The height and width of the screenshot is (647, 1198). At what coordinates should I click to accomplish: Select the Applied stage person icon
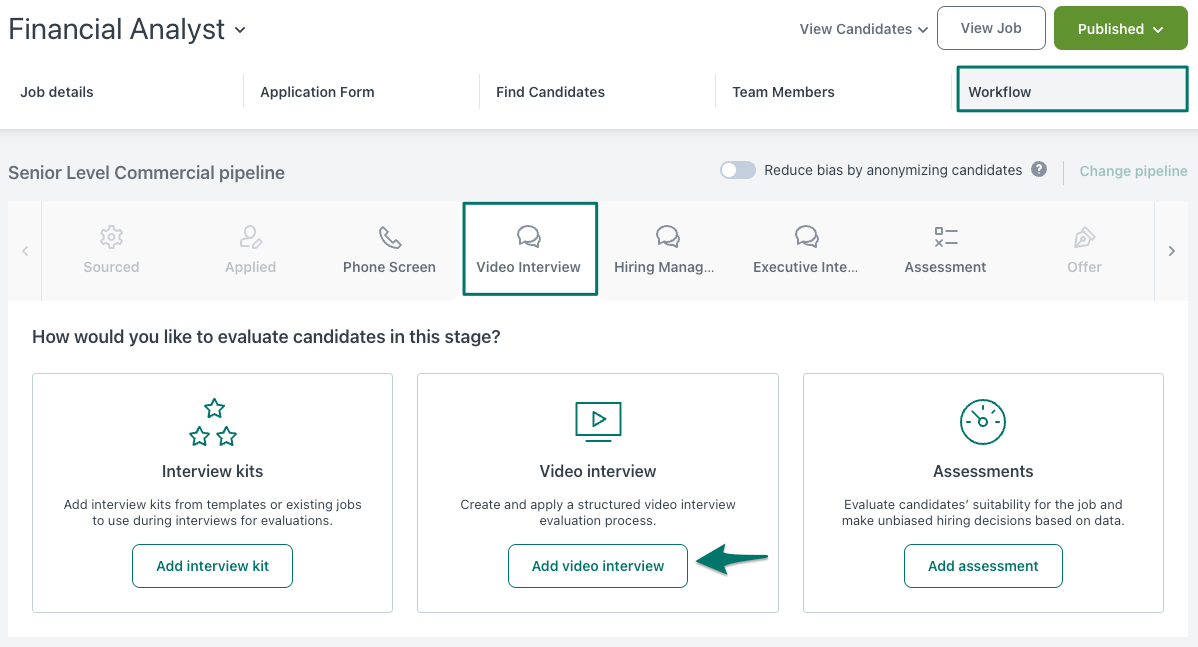pyautogui.click(x=250, y=237)
